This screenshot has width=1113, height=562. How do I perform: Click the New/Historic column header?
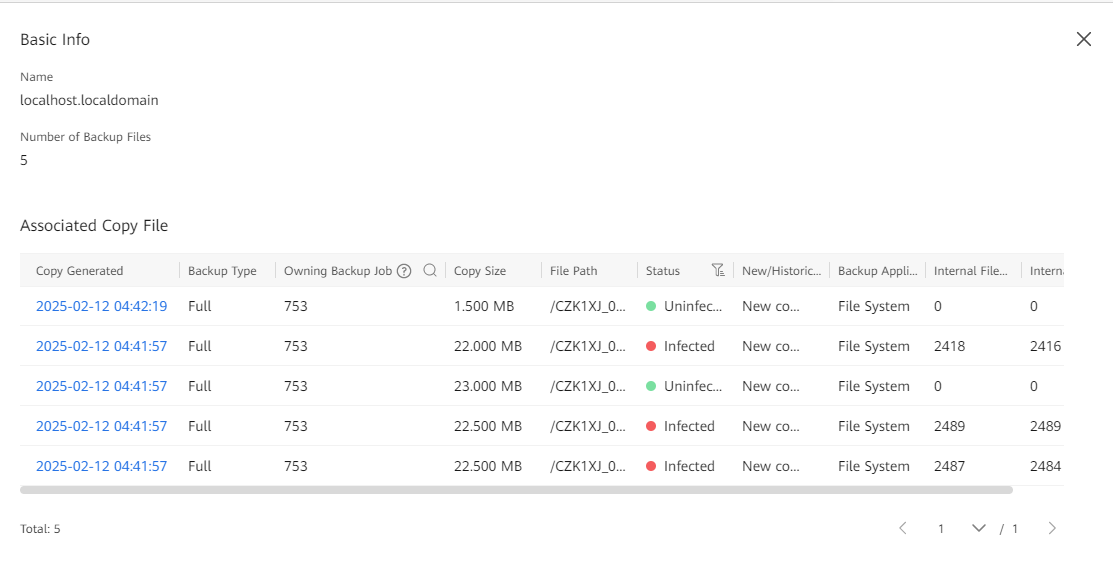(x=781, y=271)
